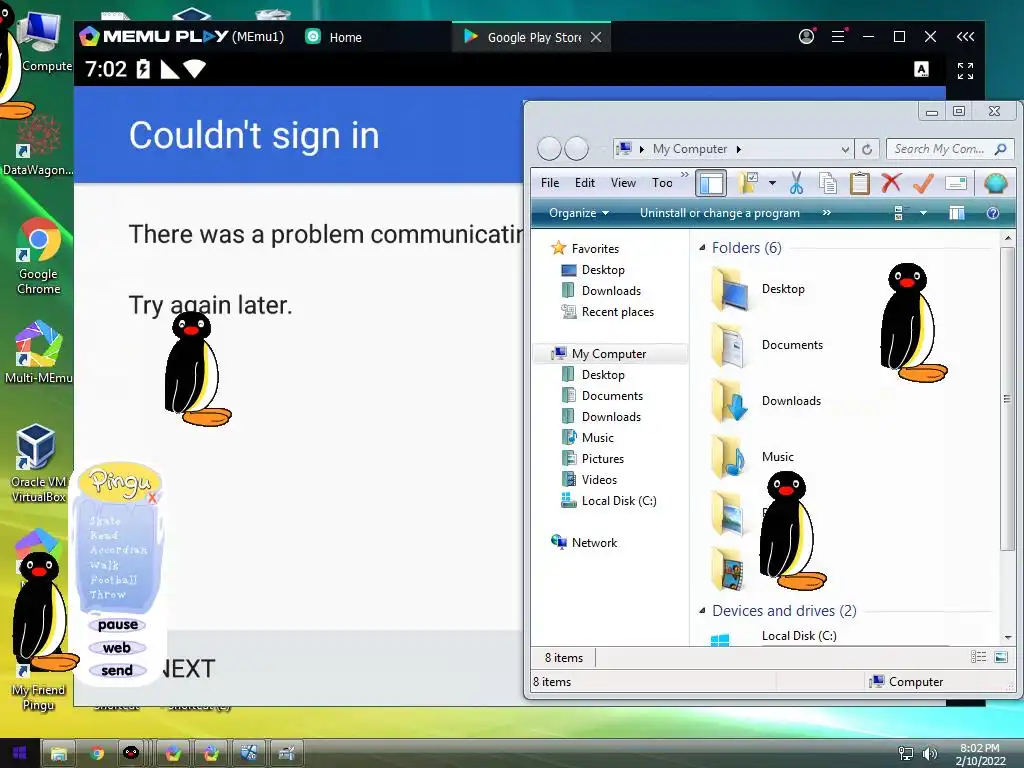Click the Copy pages icon
The width and height of the screenshot is (1024, 768).
coord(827,184)
